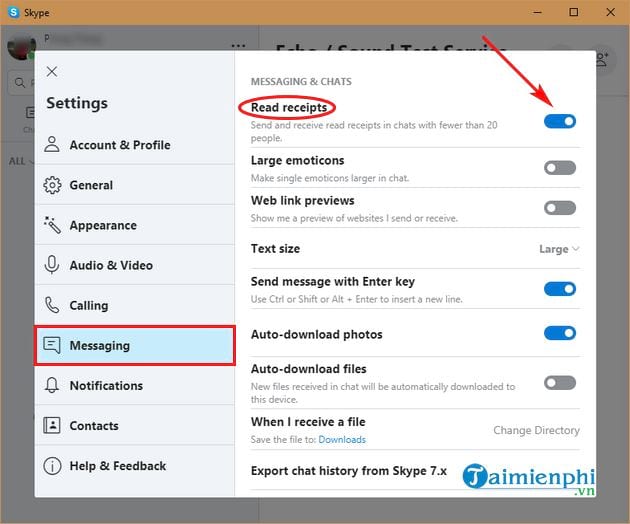
Task: Click the Notifications bell icon
Action: pyautogui.click(x=52, y=385)
